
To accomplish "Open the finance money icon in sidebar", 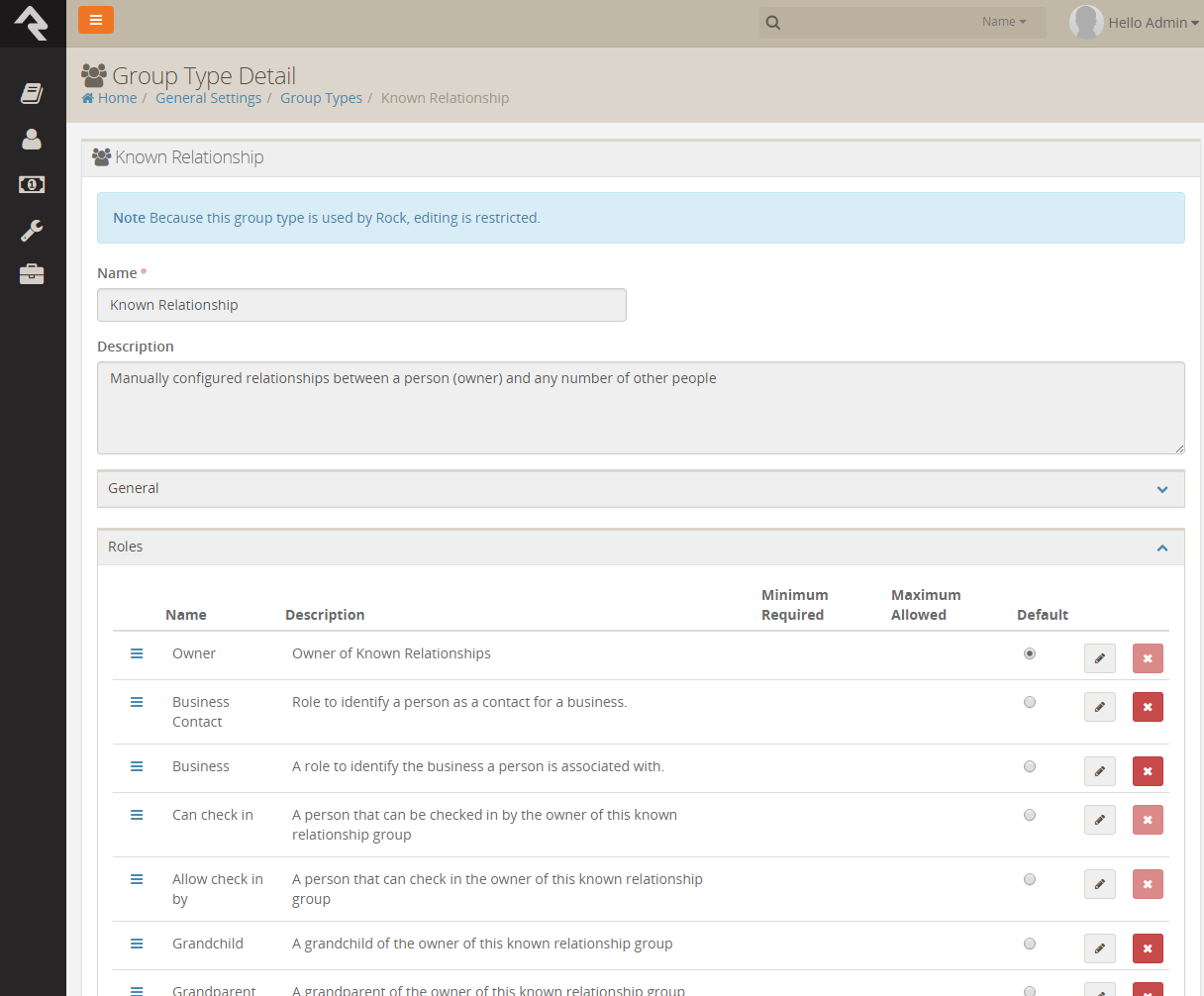I will click(32, 185).
